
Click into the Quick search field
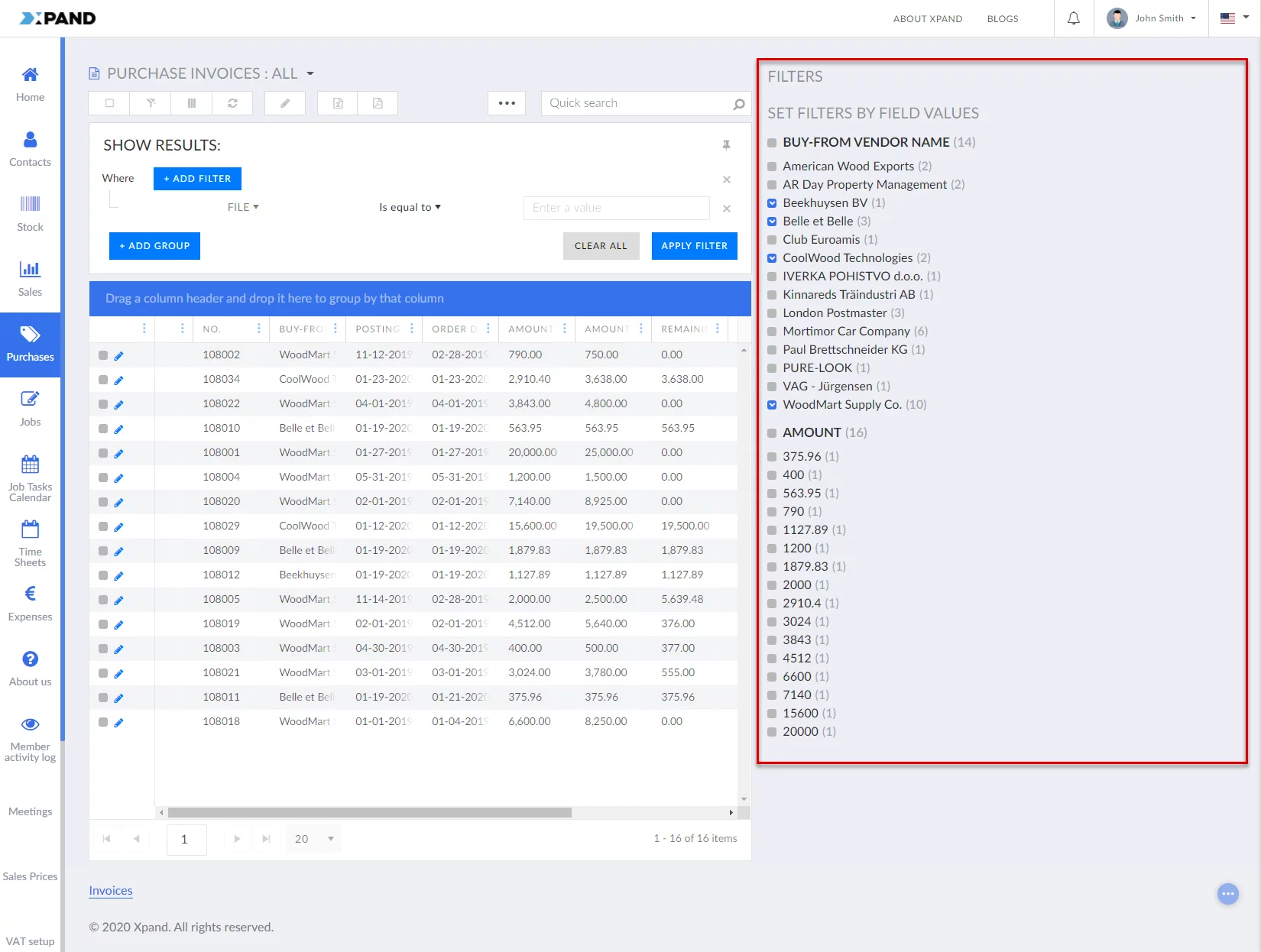(x=638, y=103)
